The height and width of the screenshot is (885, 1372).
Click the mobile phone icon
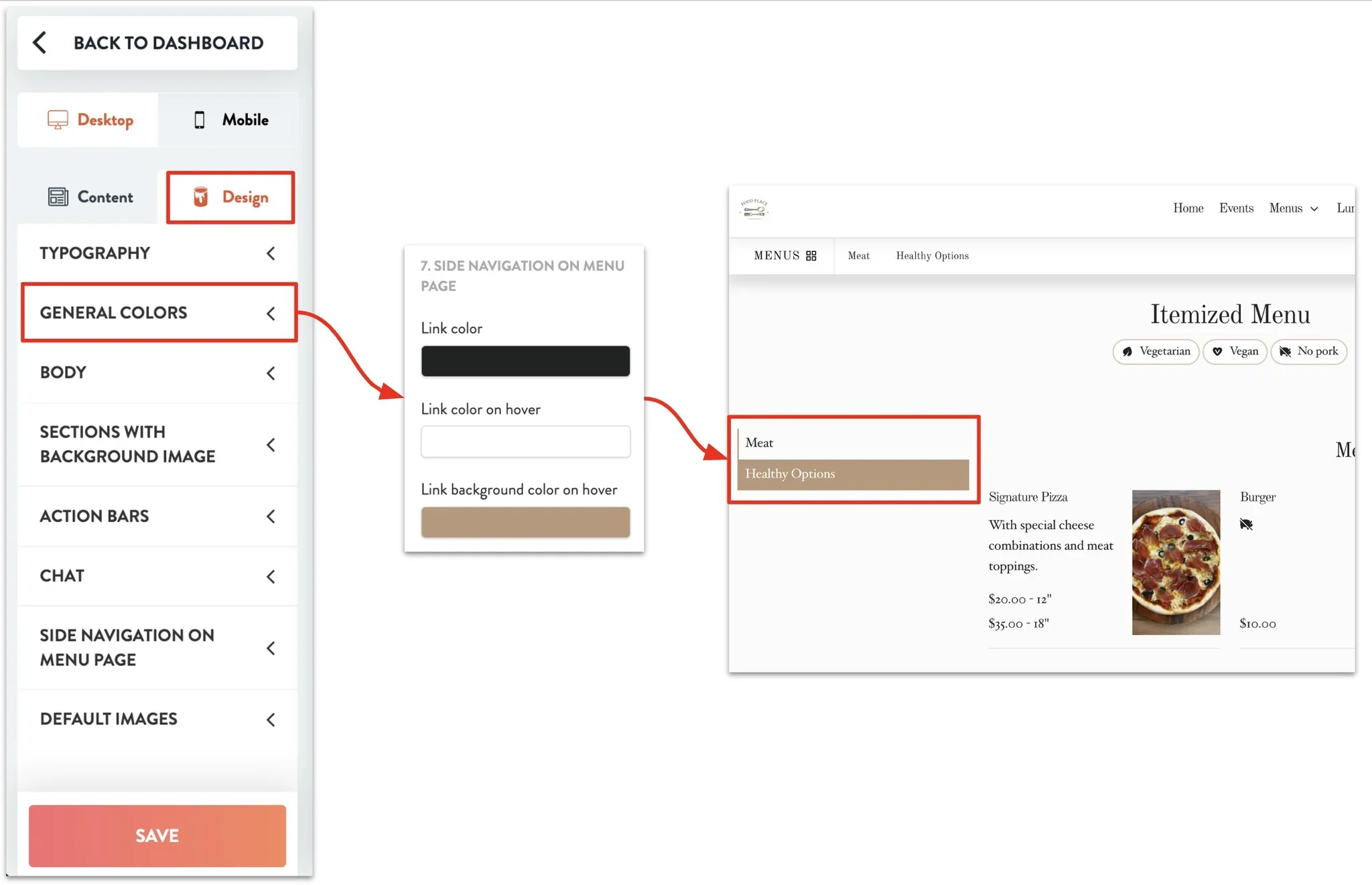point(199,120)
